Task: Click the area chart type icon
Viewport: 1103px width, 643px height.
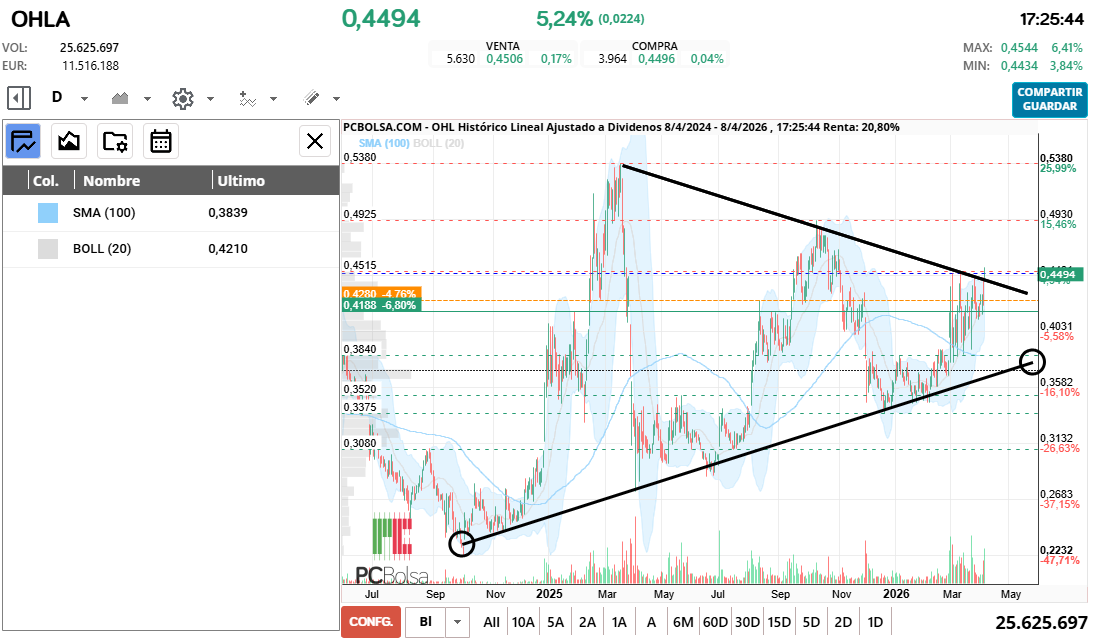Action: (x=120, y=98)
